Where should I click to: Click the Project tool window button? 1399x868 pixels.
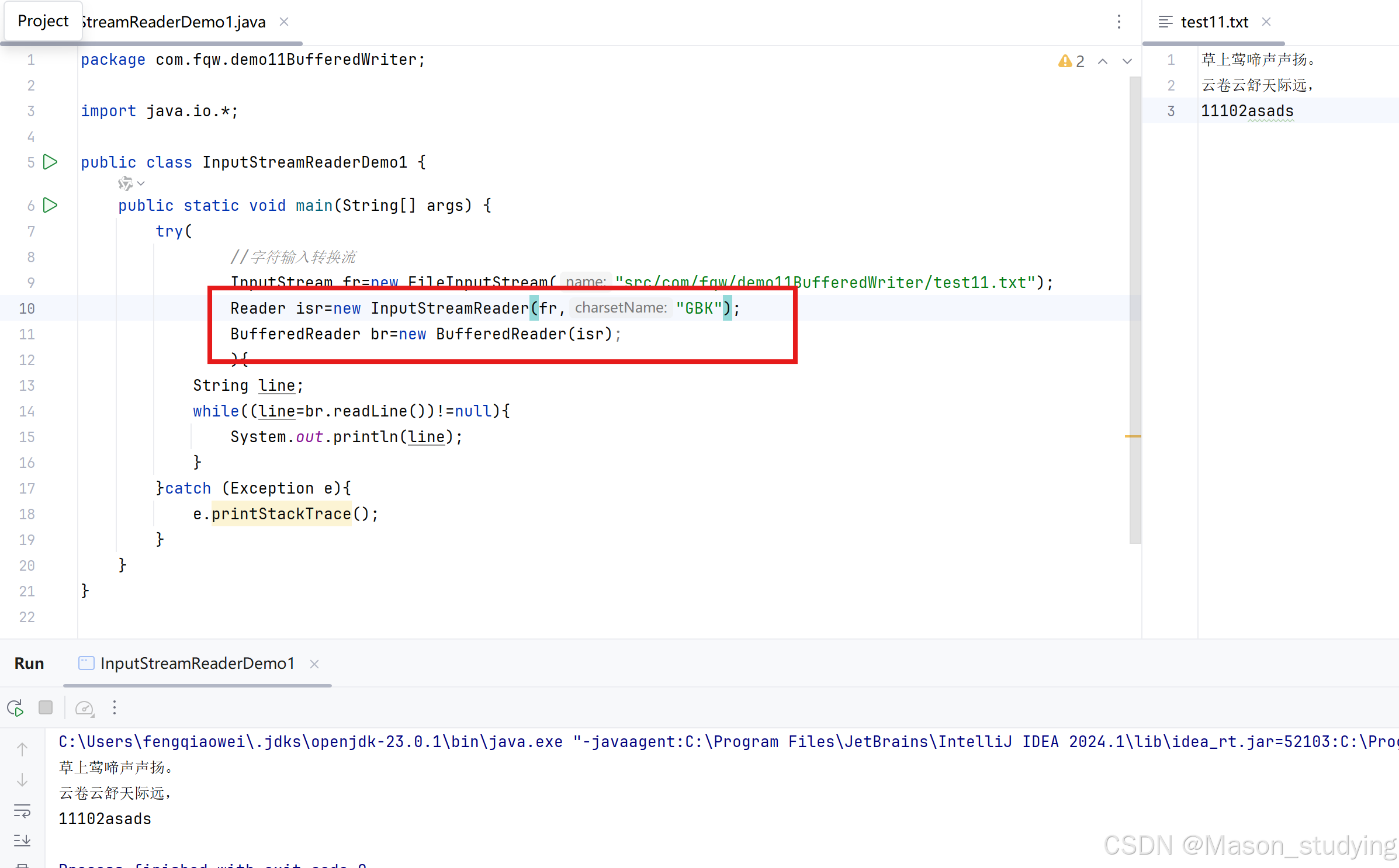point(43,21)
